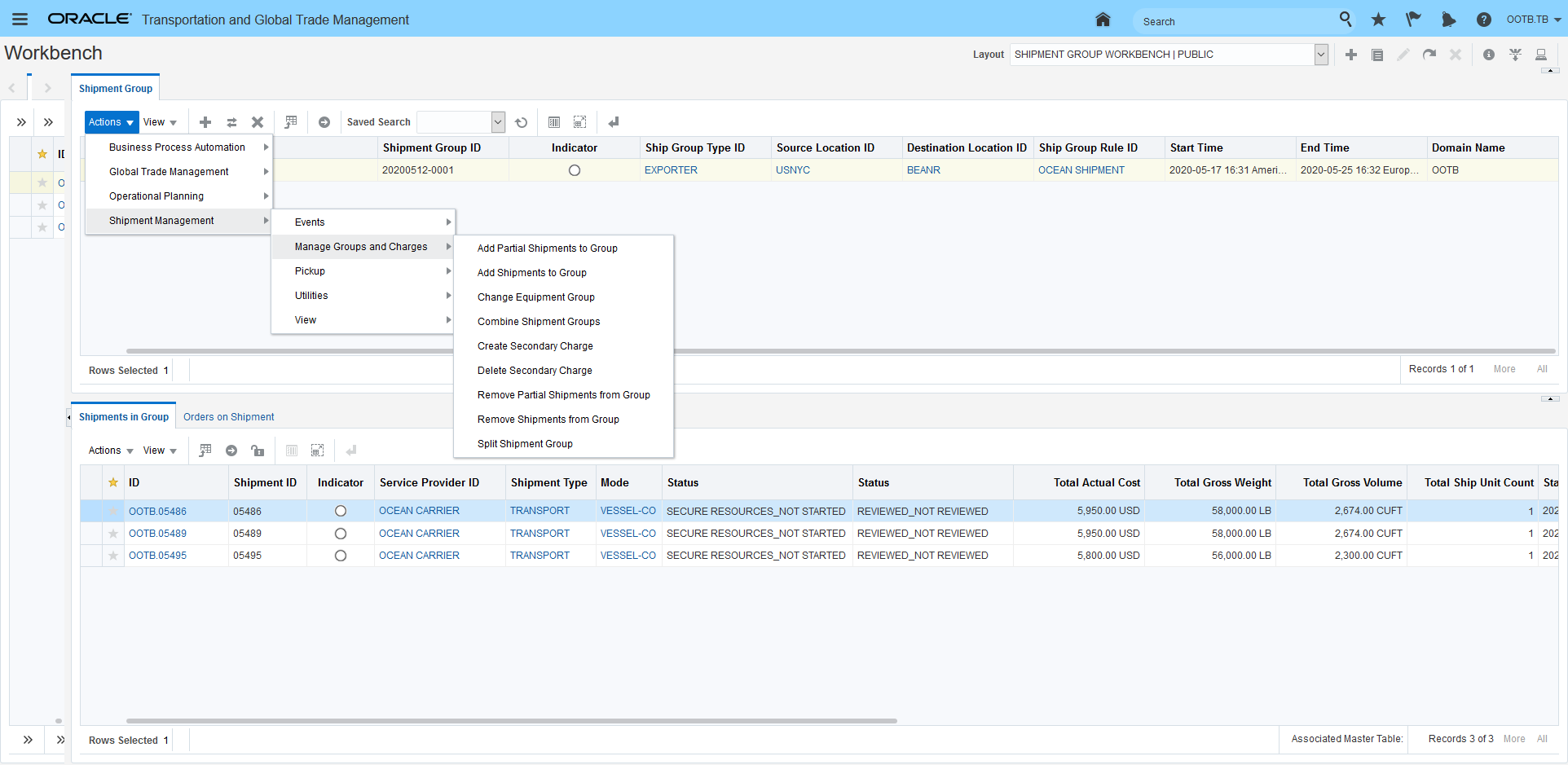The width and height of the screenshot is (1568, 765).
Task: Click the EXPORTER ship group type link
Action: (x=671, y=170)
